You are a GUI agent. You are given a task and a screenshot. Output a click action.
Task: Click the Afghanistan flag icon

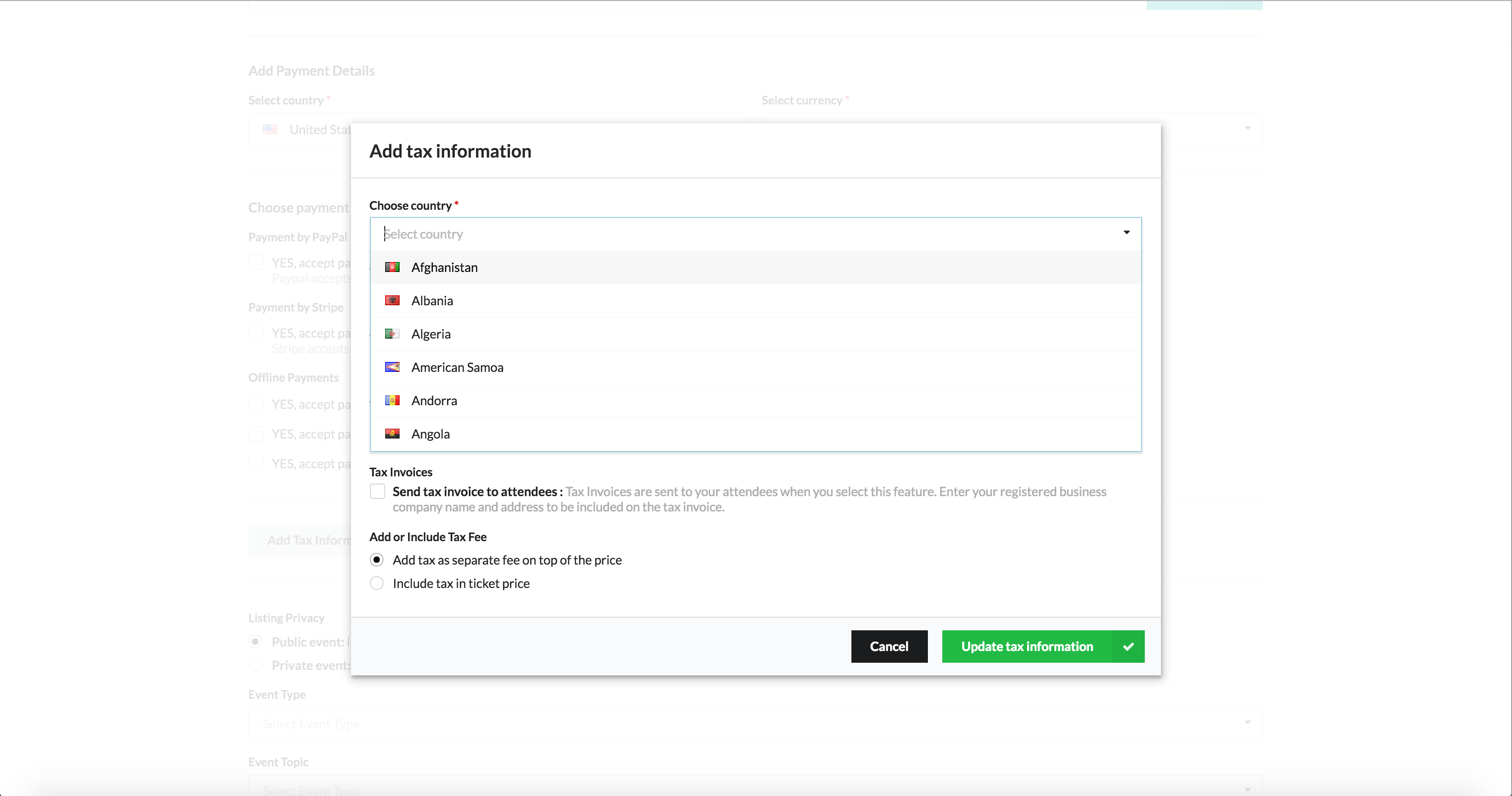coord(392,267)
